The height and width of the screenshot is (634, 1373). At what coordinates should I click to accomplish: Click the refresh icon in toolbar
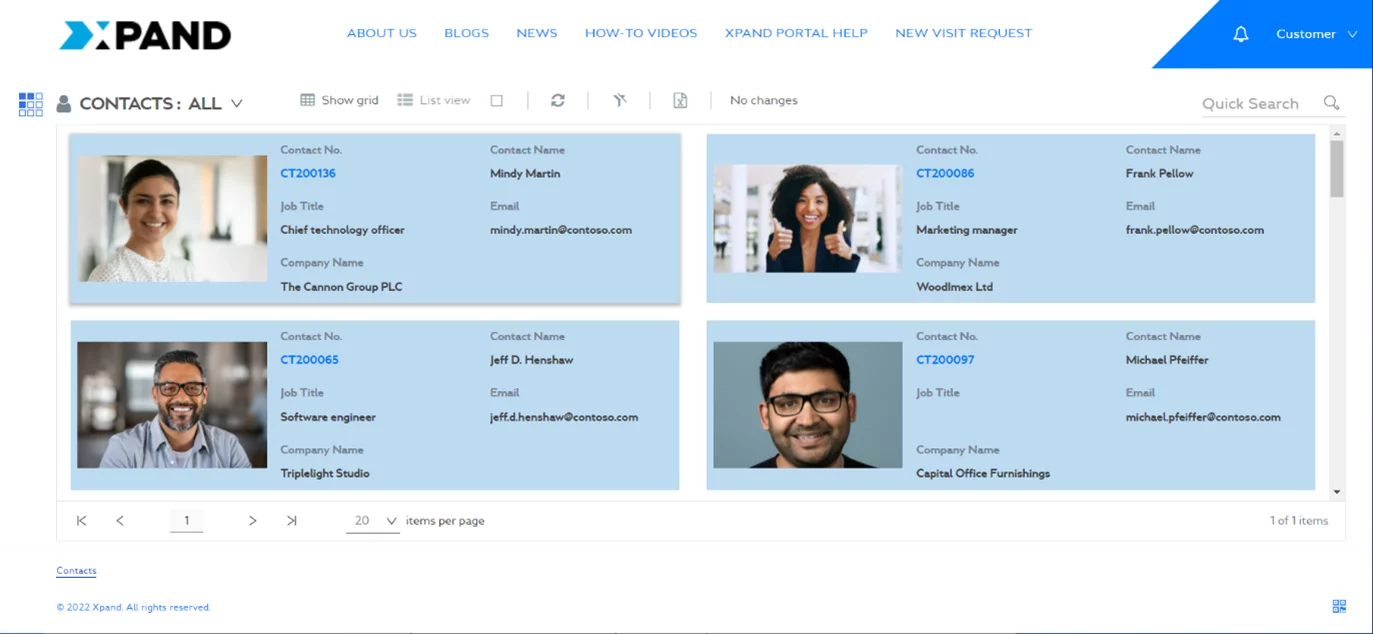click(558, 100)
